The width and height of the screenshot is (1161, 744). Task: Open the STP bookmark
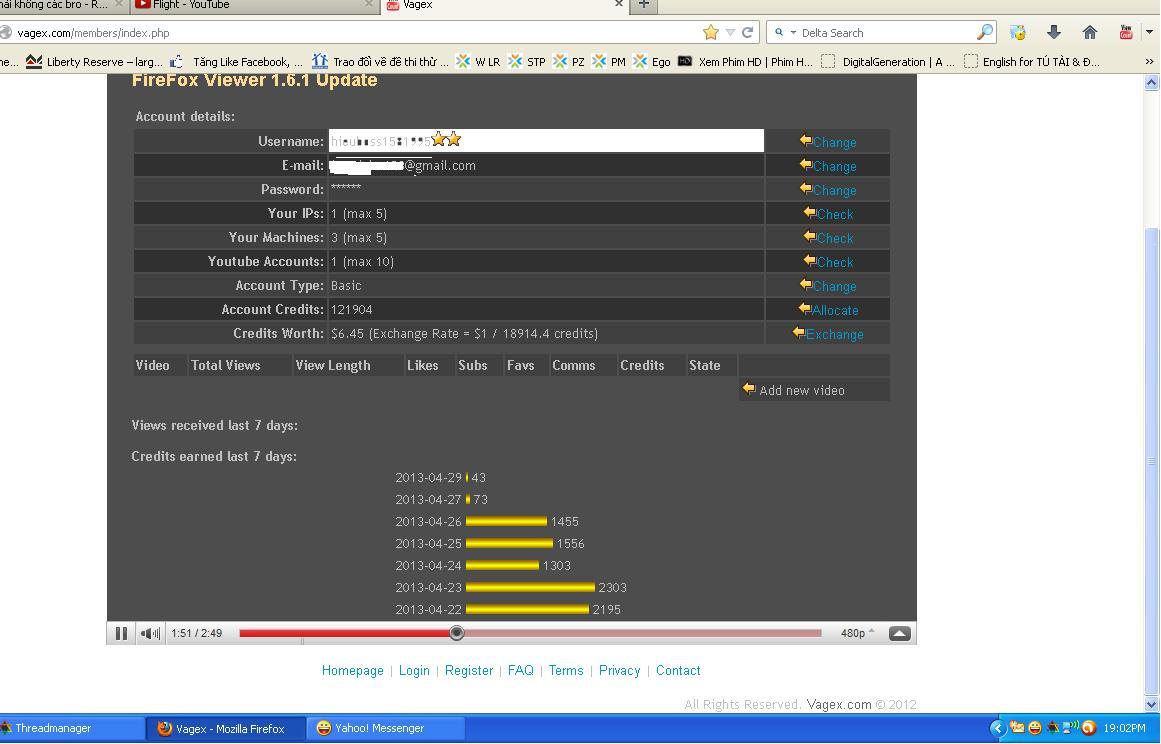click(526, 61)
